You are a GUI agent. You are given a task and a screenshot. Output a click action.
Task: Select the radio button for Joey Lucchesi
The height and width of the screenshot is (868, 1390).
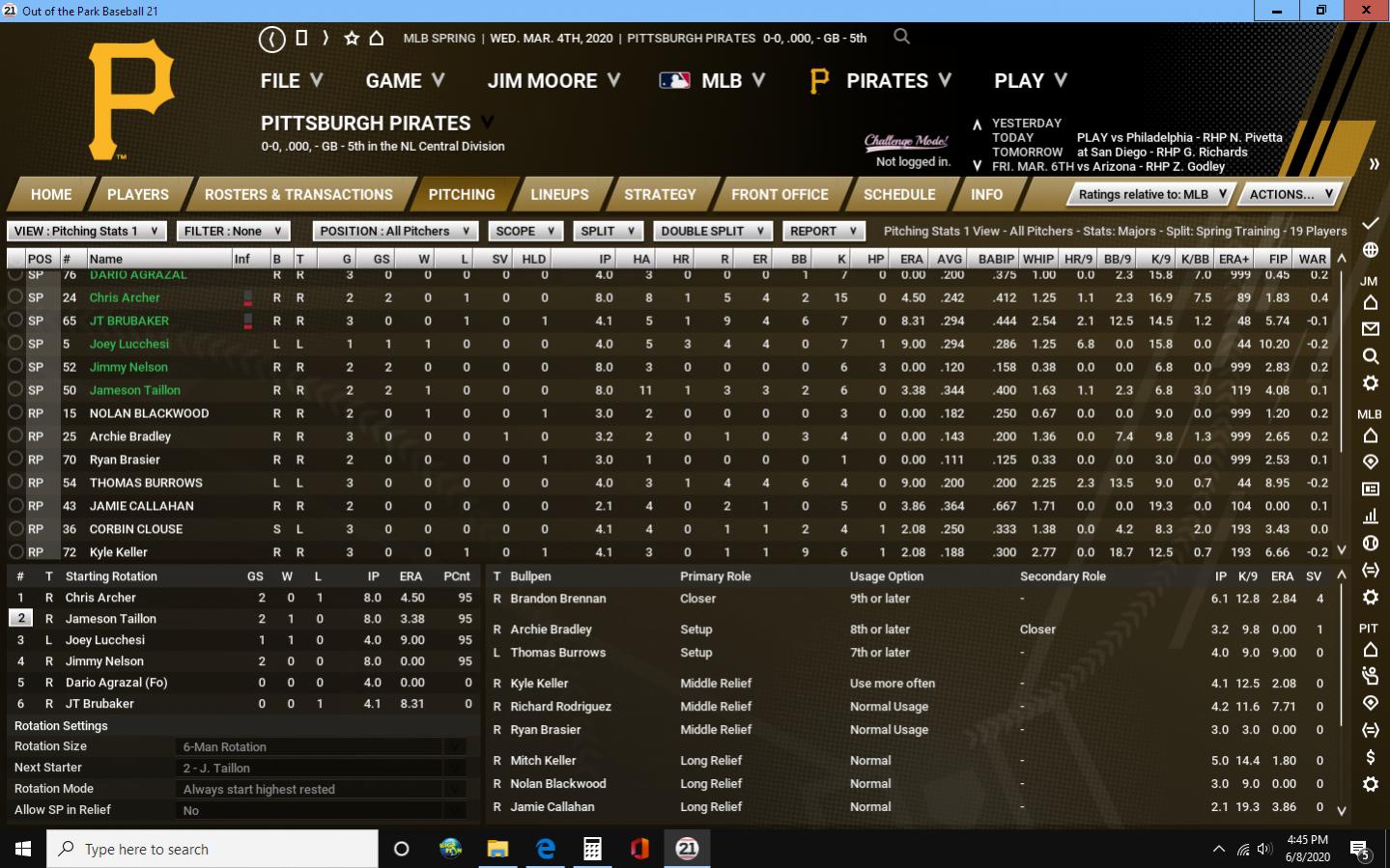pos(15,344)
